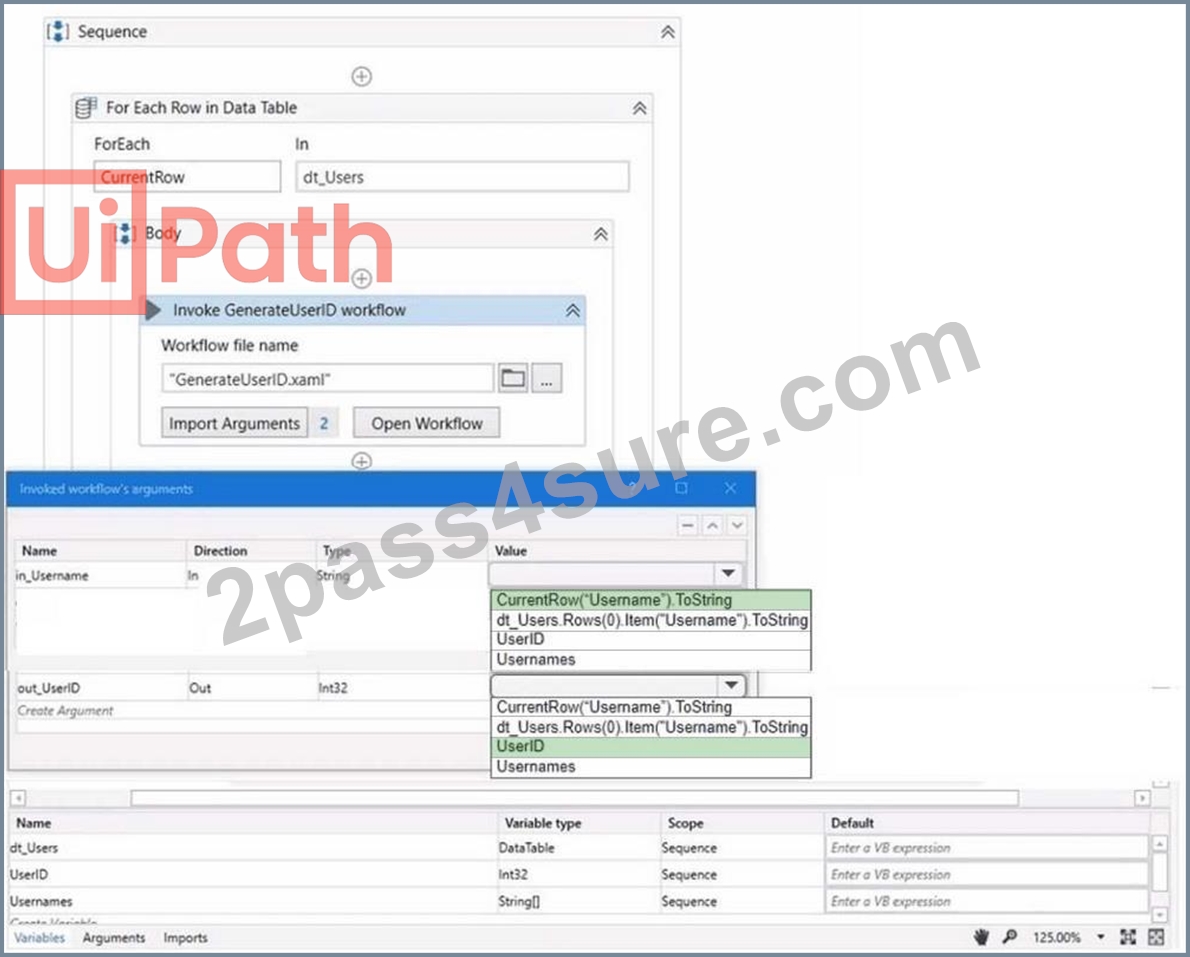Click the Import Arguments button

[x=235, y=423]
